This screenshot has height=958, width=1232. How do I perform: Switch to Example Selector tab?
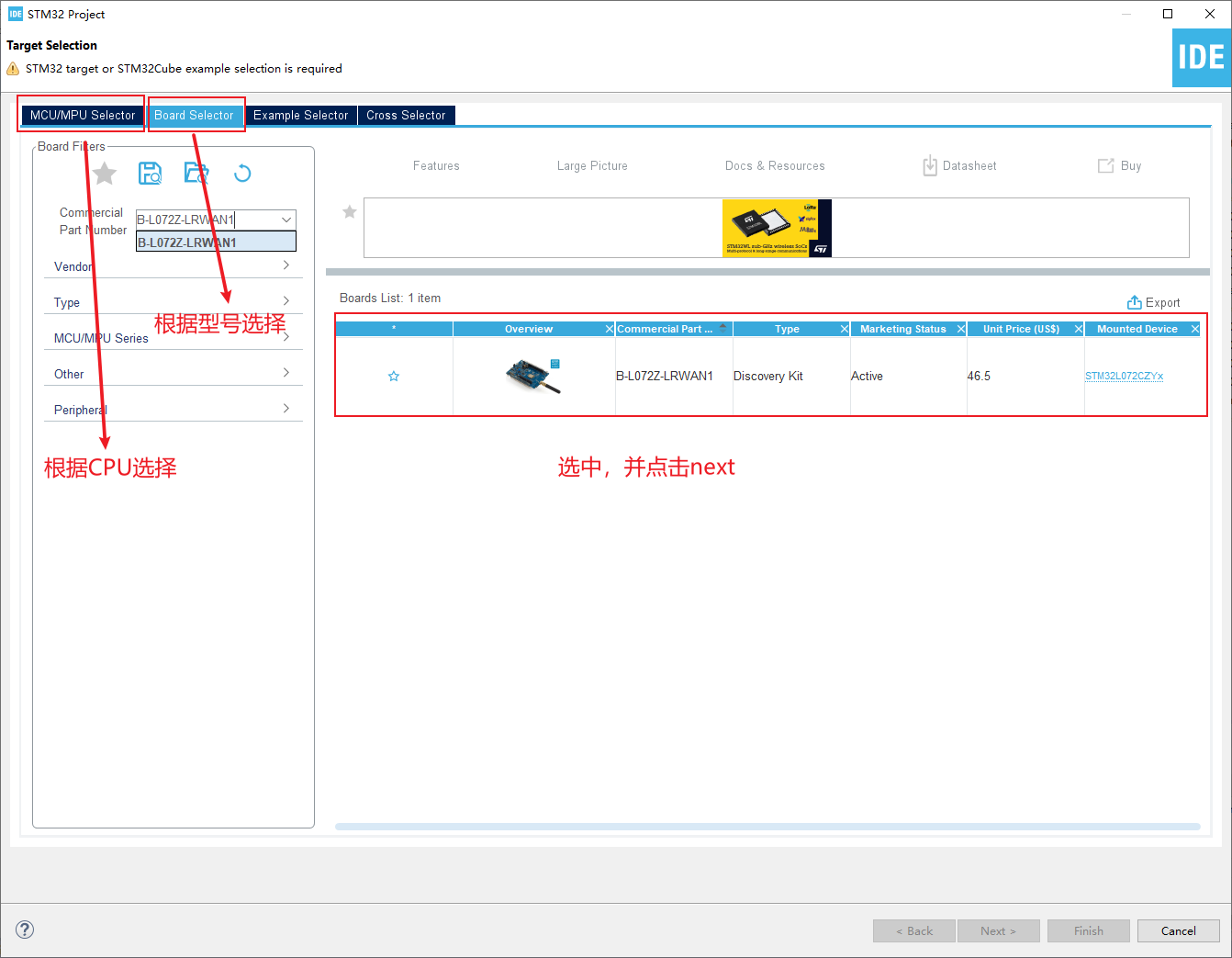300,115
